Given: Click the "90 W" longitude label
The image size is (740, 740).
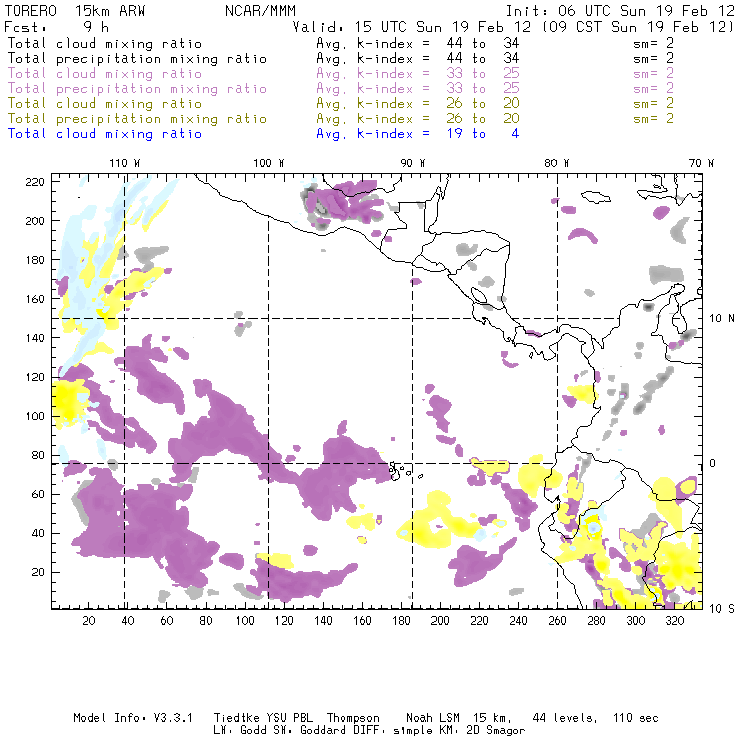Looking at the screenshot, I should 413,163.
